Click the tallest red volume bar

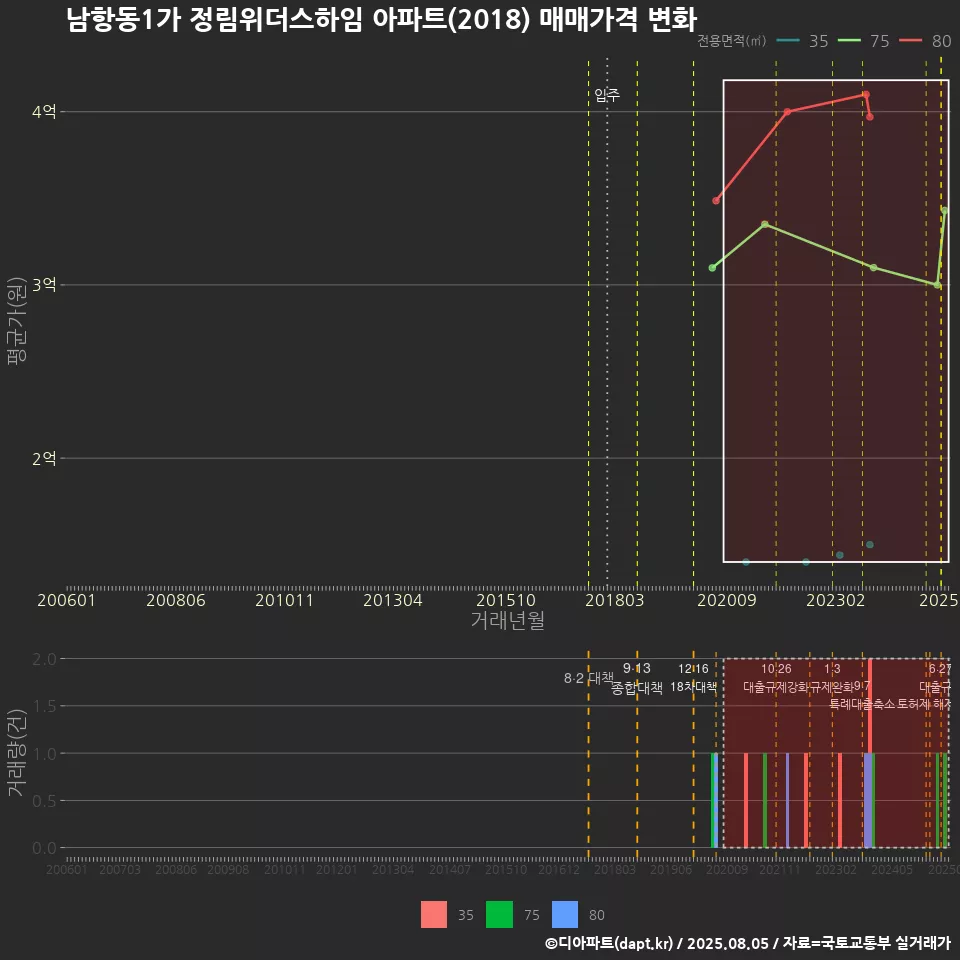[870, 706]
